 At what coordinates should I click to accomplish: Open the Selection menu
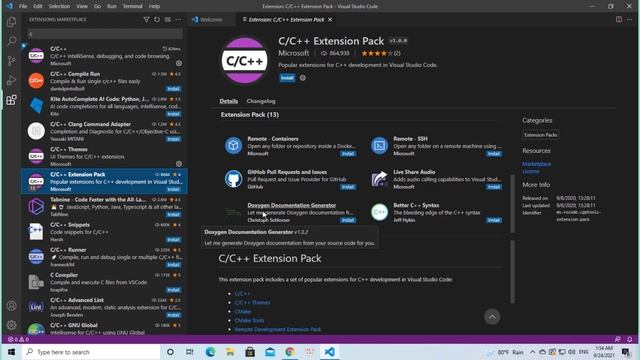click(59, 6)
